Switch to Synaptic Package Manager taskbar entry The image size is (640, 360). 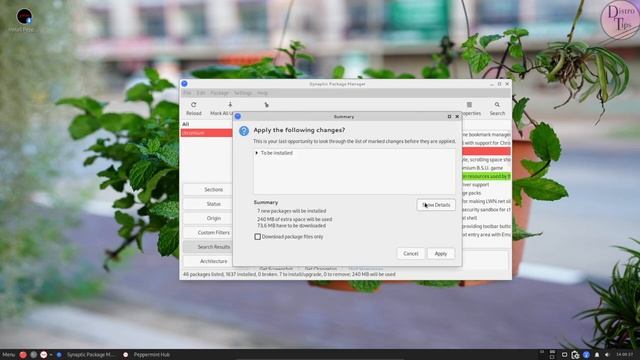[x=86, y=355]
